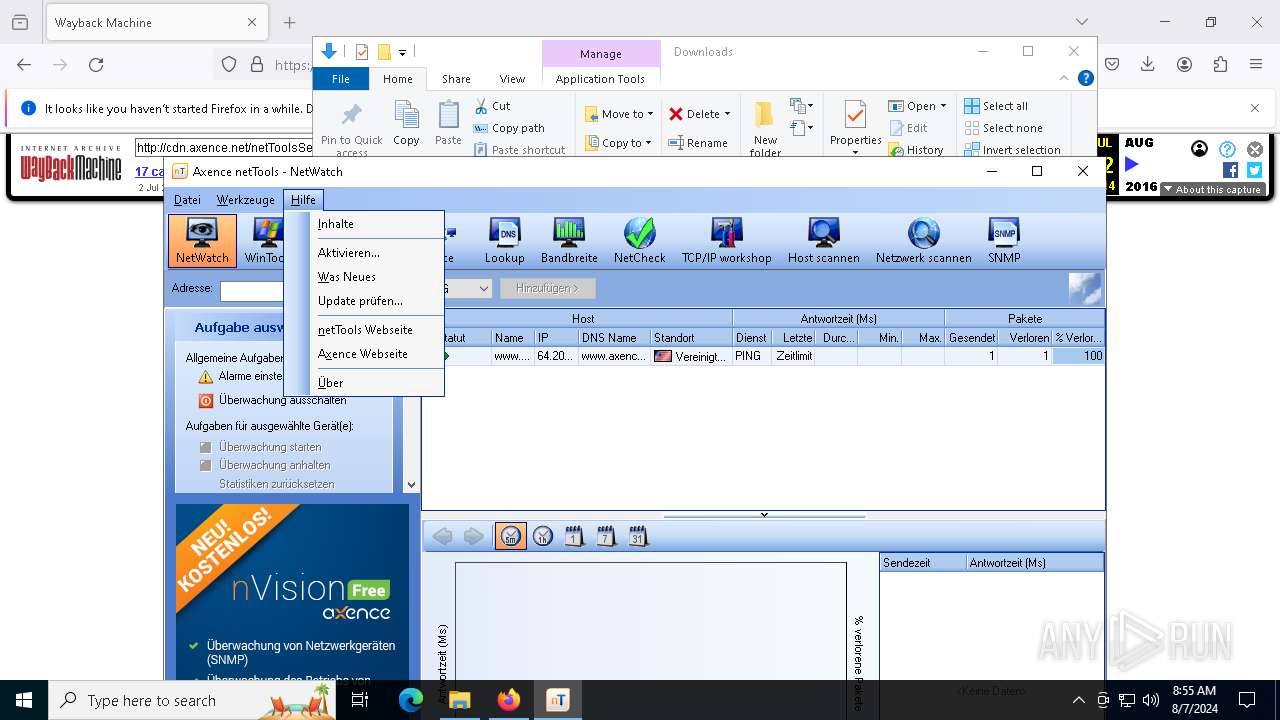Viewport: 1280px width, 720px height.
Task: Click Copy in Explorer ribbon
Action: (x=406, y=124)
